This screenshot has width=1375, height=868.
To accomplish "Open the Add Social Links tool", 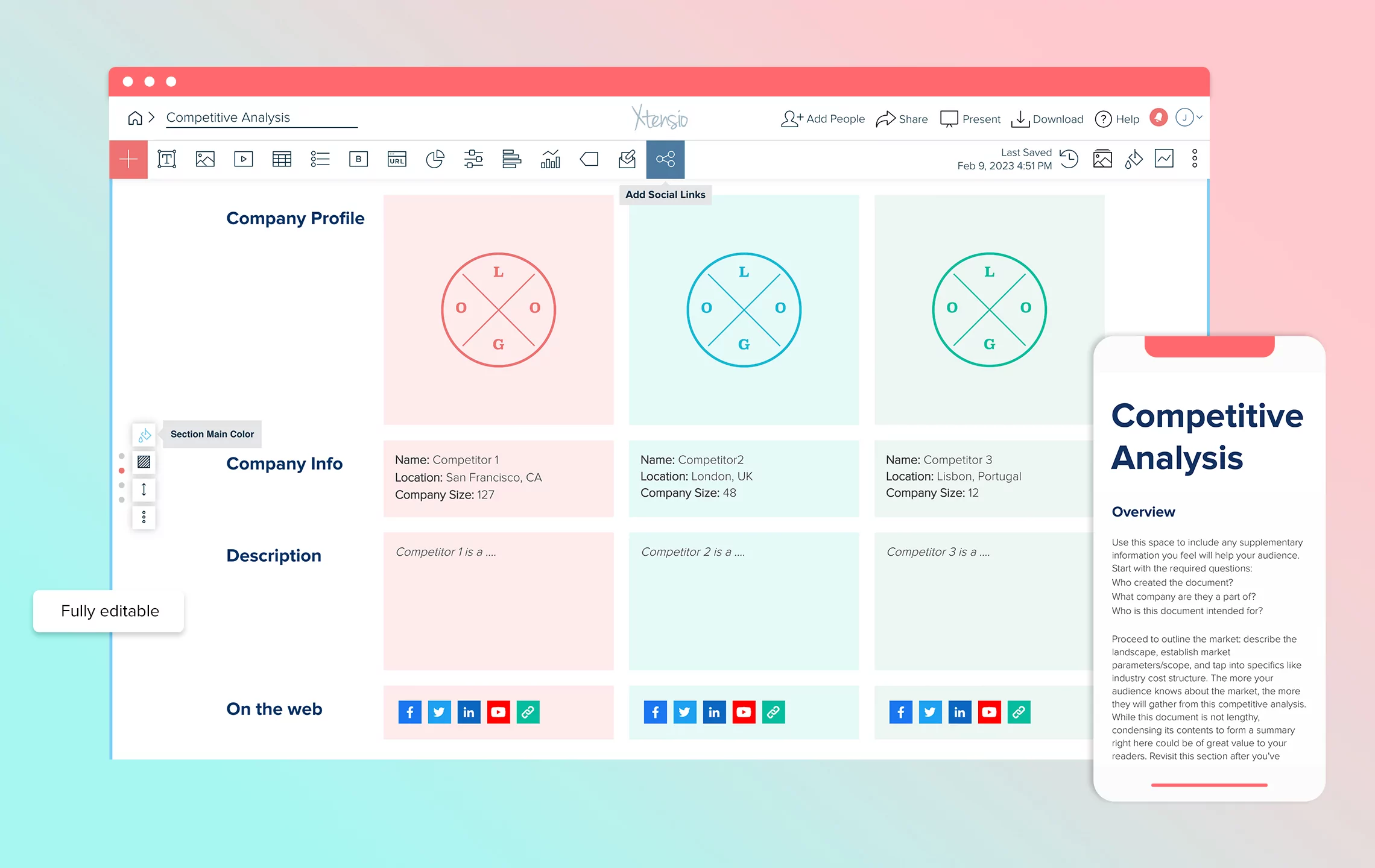I will [x=665, y=159].
